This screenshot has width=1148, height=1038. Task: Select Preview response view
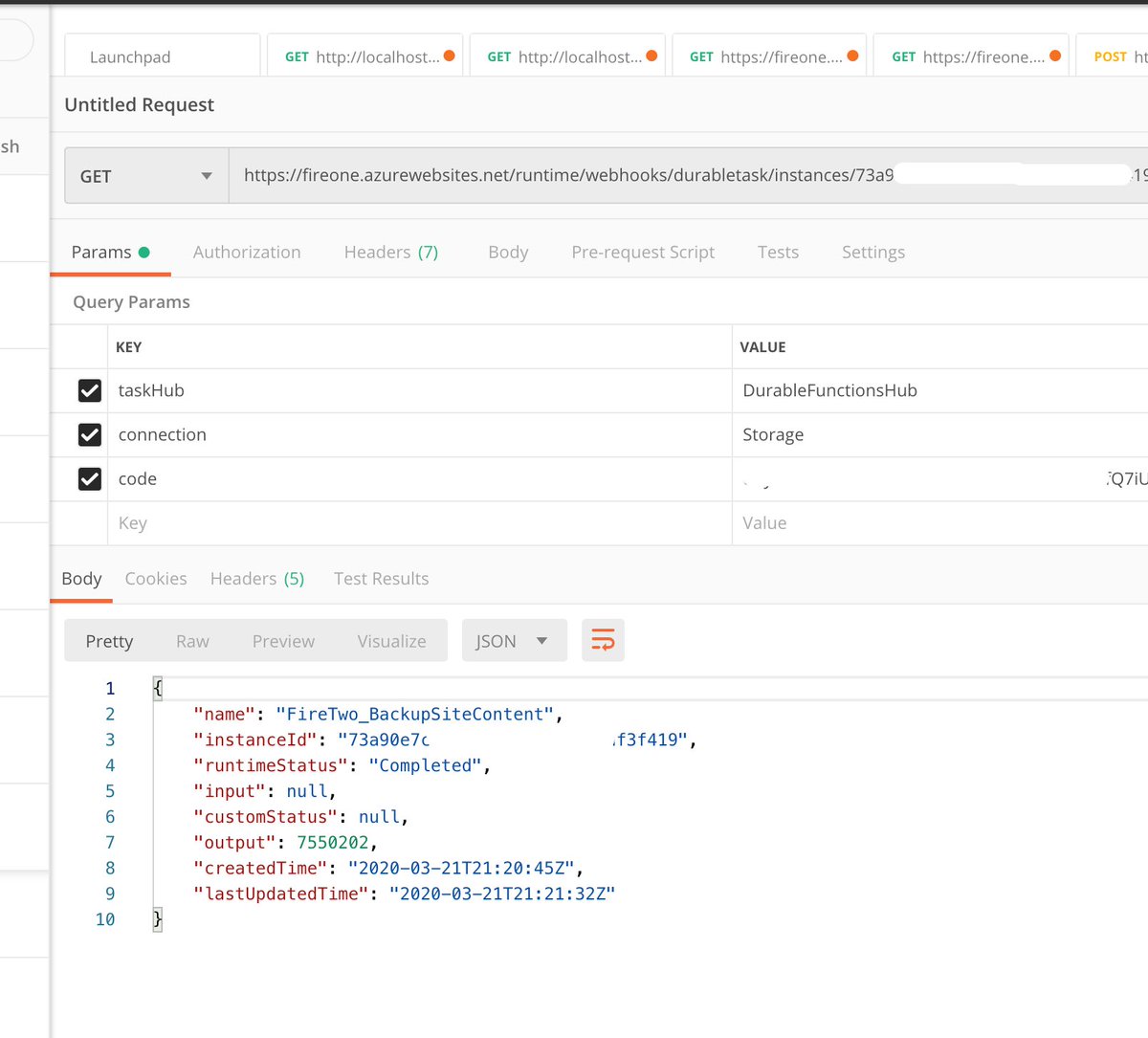(x=283, y=641)
